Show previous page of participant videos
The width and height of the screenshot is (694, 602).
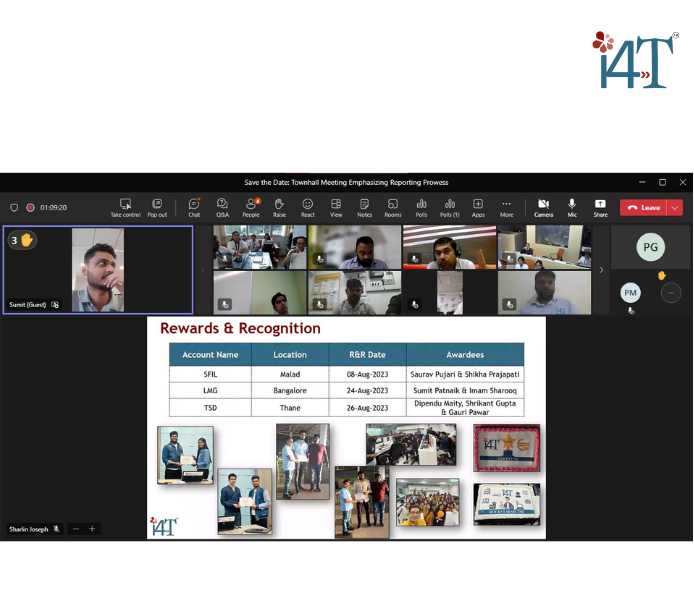203,270
